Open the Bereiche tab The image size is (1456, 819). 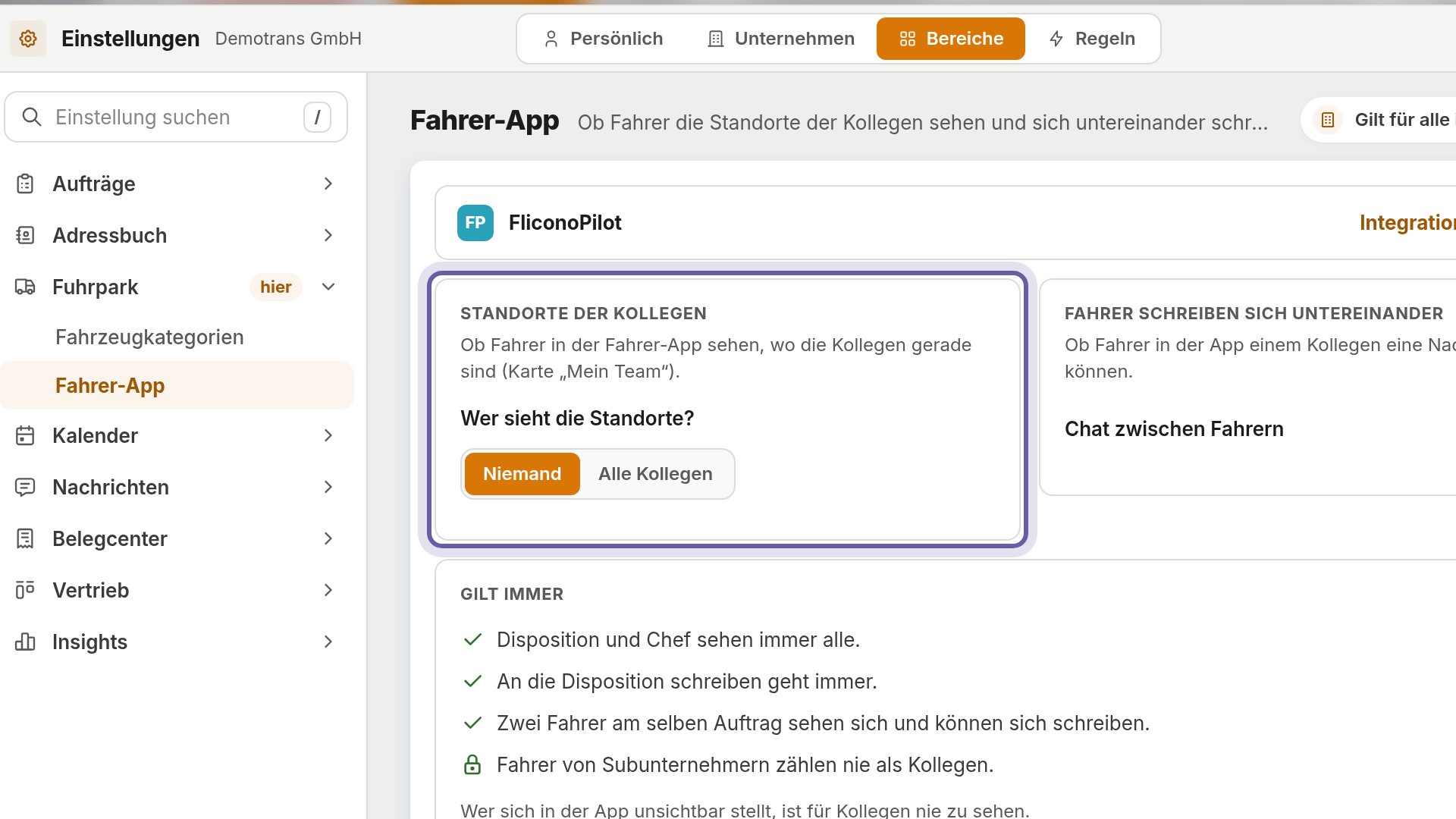(x=951, y=39)
